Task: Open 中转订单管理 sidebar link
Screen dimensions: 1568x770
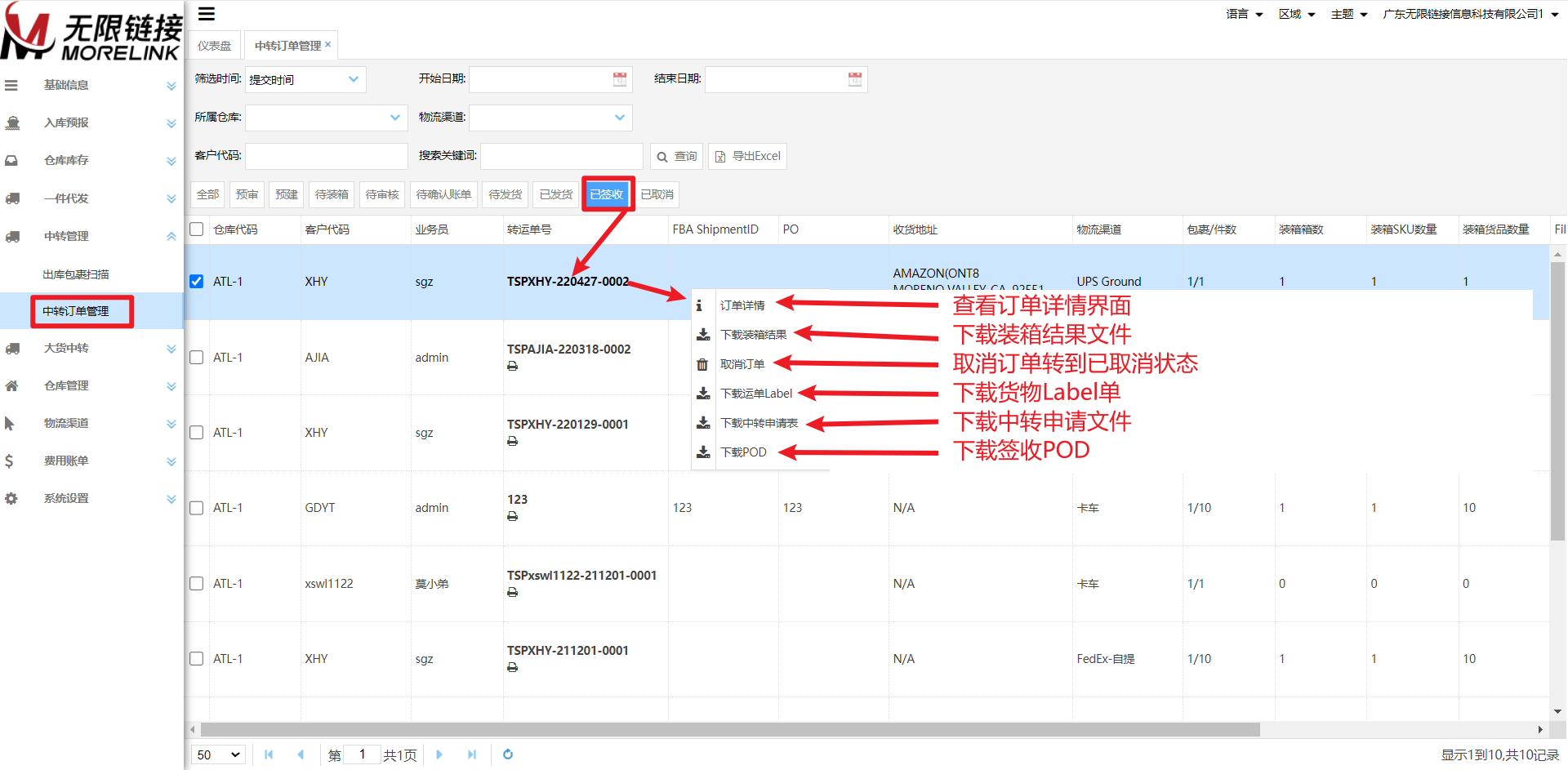Action: 76,311
